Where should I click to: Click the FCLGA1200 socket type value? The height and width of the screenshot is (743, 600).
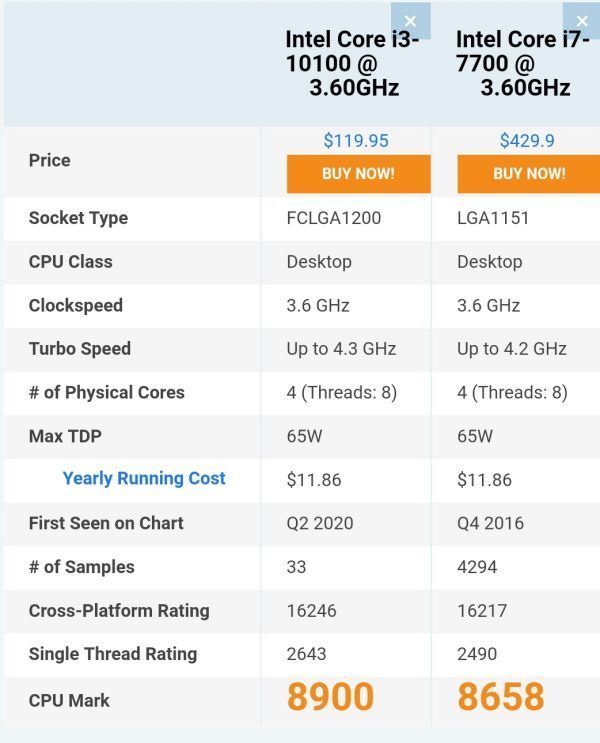click(334, 218)
